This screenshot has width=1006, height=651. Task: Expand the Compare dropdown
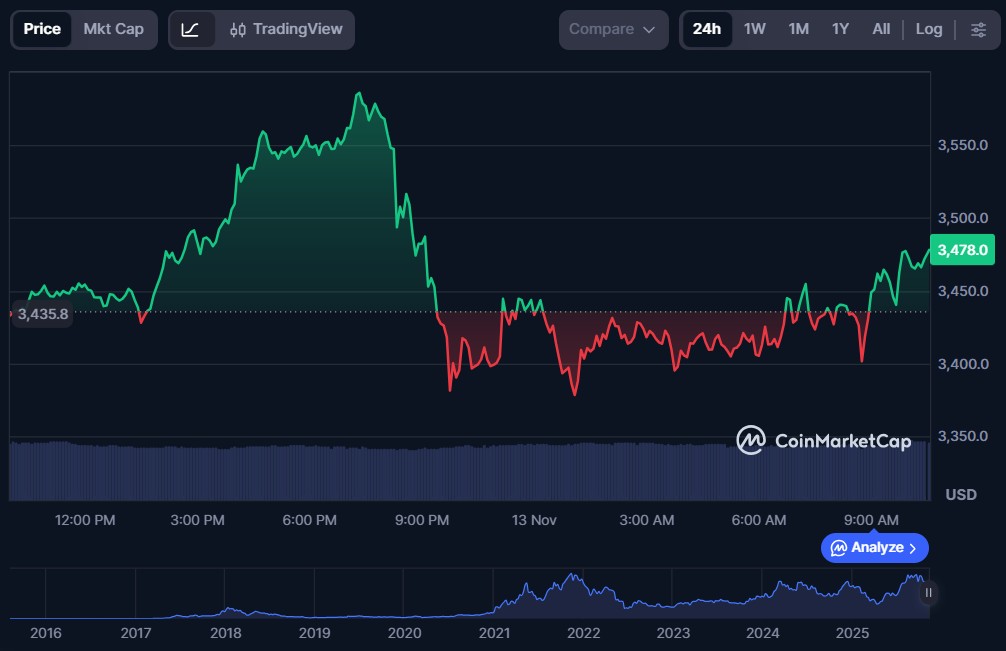tap(612, 30)
